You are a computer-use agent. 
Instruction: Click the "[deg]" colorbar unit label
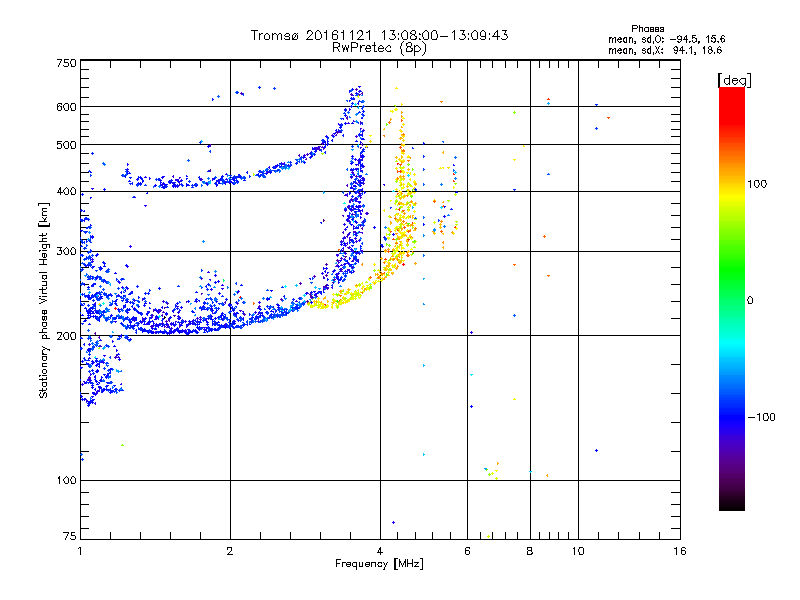pyautogui.click(x=734, y=80)
